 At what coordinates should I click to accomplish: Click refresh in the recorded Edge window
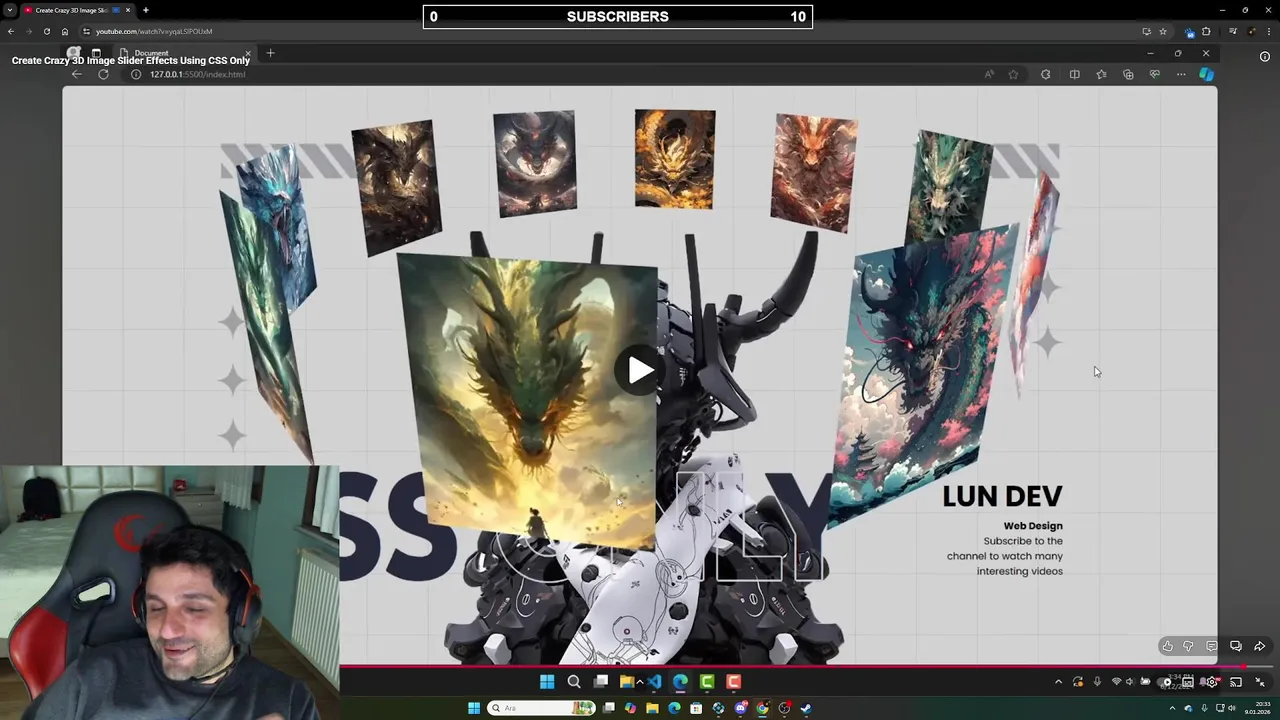103,74
